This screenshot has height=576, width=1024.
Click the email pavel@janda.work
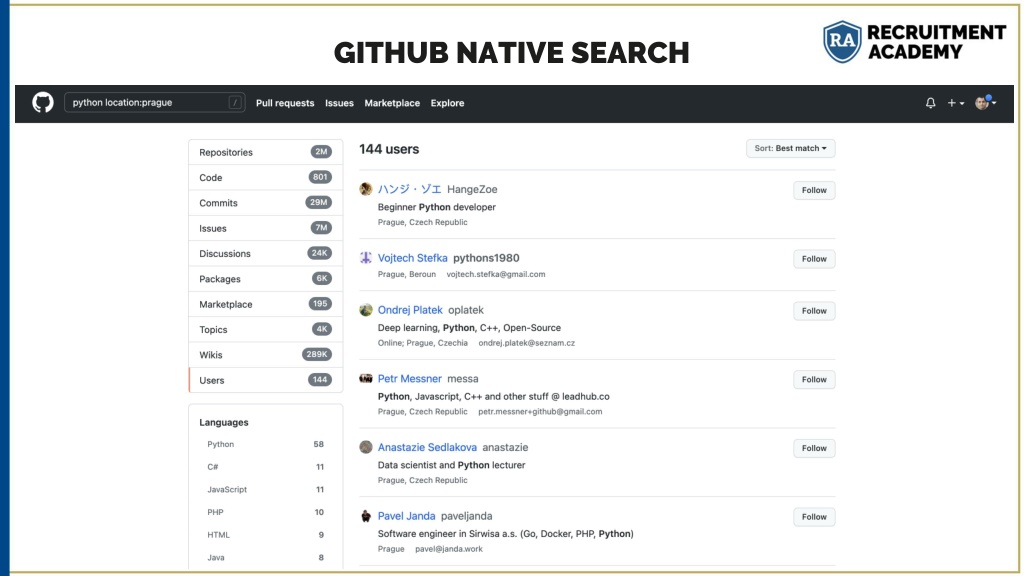click(x=449, y=549)
